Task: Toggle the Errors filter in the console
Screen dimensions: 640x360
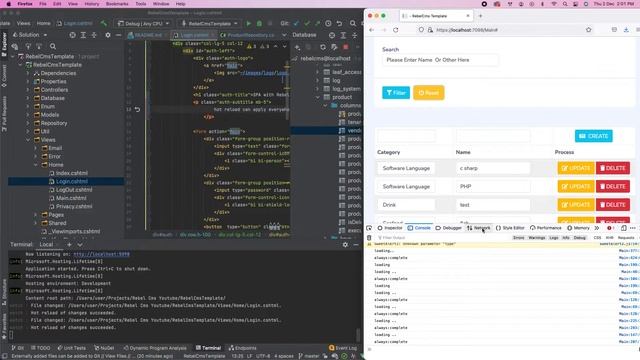Action: coord(518,238)
